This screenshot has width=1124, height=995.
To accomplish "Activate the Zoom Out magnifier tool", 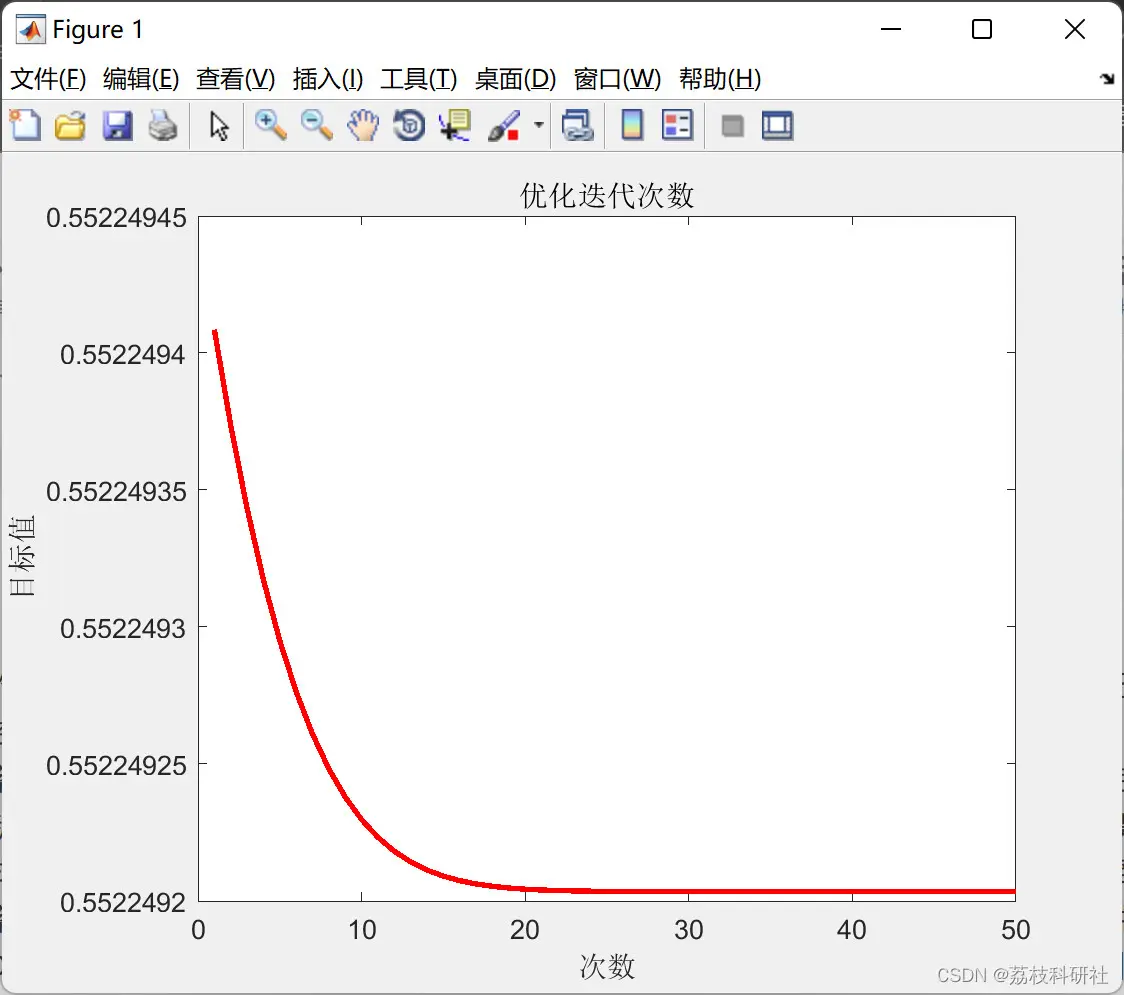I will 316,125.
